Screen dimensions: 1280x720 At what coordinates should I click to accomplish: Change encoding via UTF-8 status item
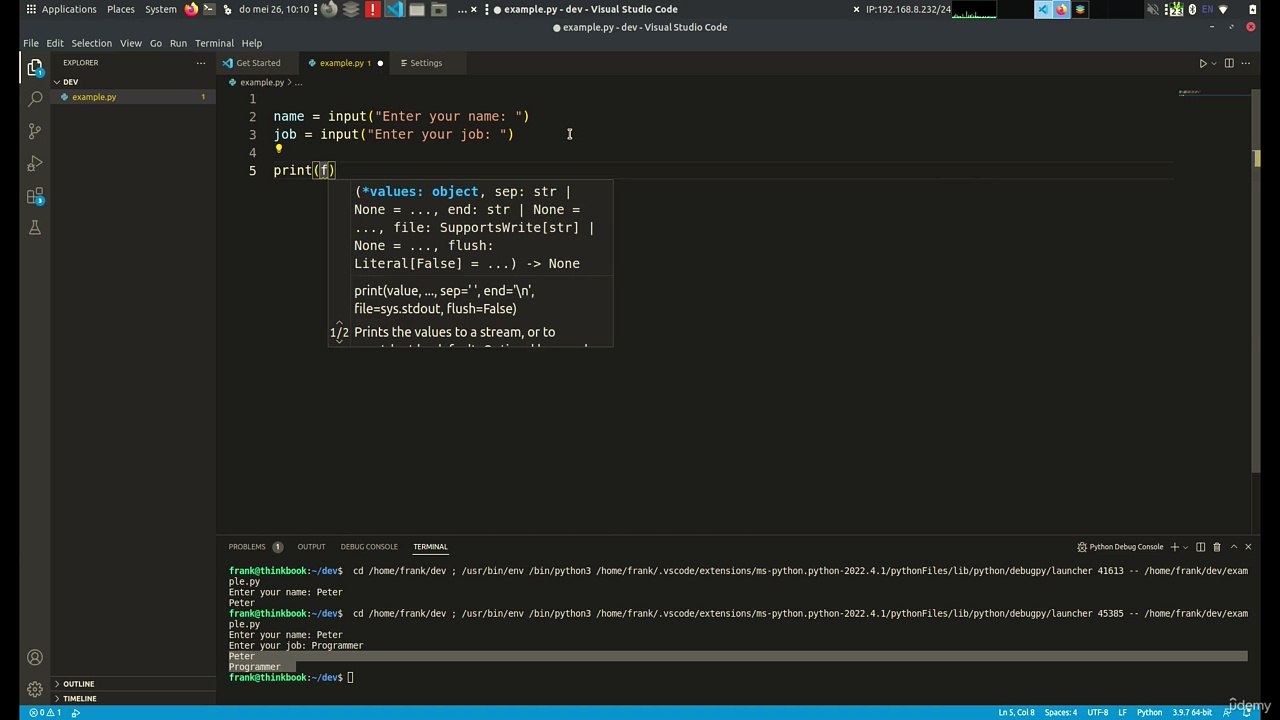(x=1097, y=713)
